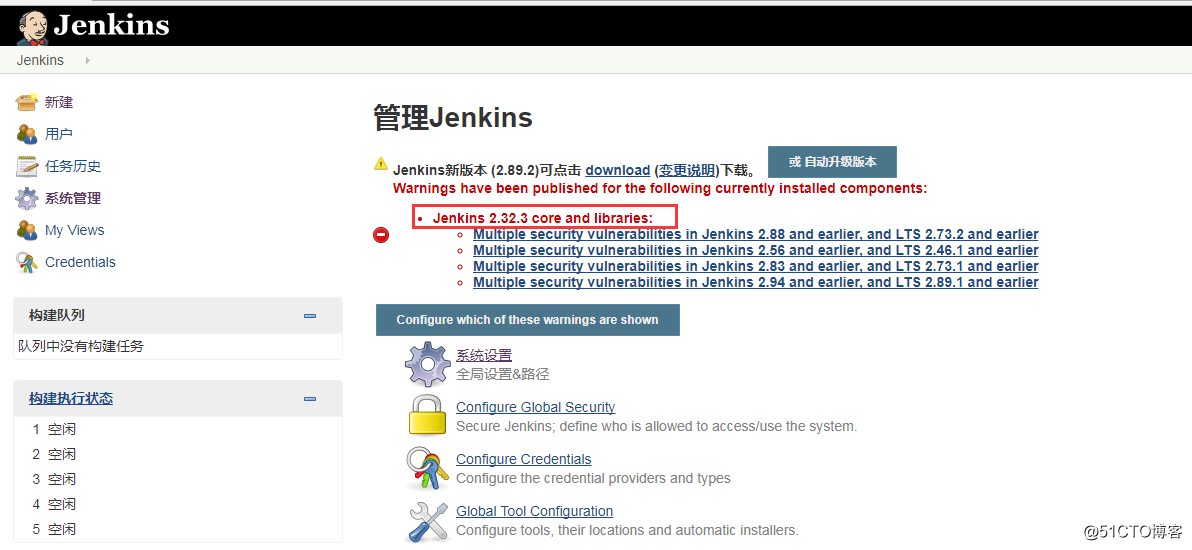Select executor row 4 空闲
1192x550 pixels.
[178, 504]
